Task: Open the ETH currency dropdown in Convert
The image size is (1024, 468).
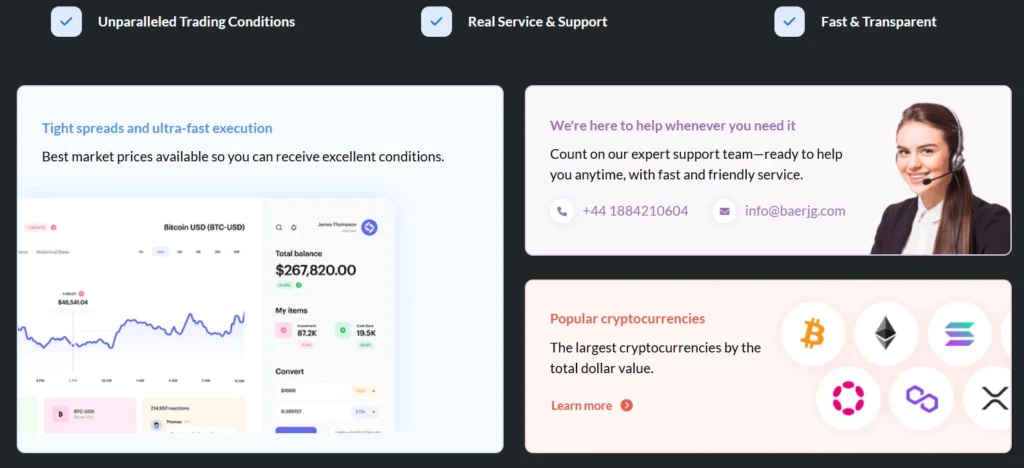Action: click(x=365, y=411)
